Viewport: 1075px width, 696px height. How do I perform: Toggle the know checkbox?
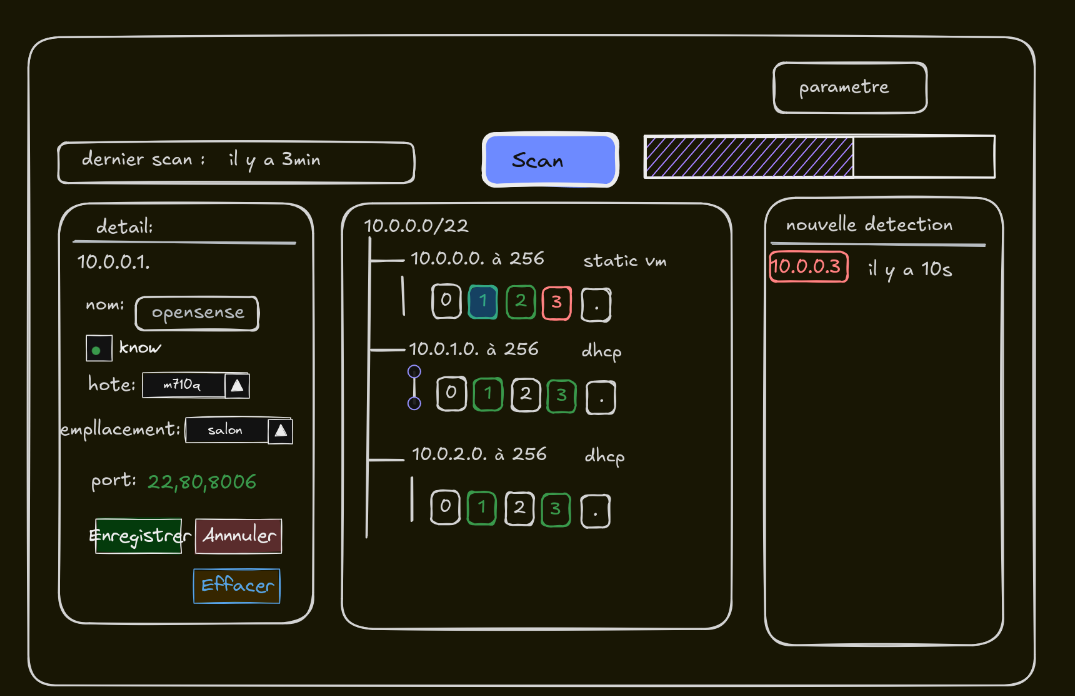(98, 349)
